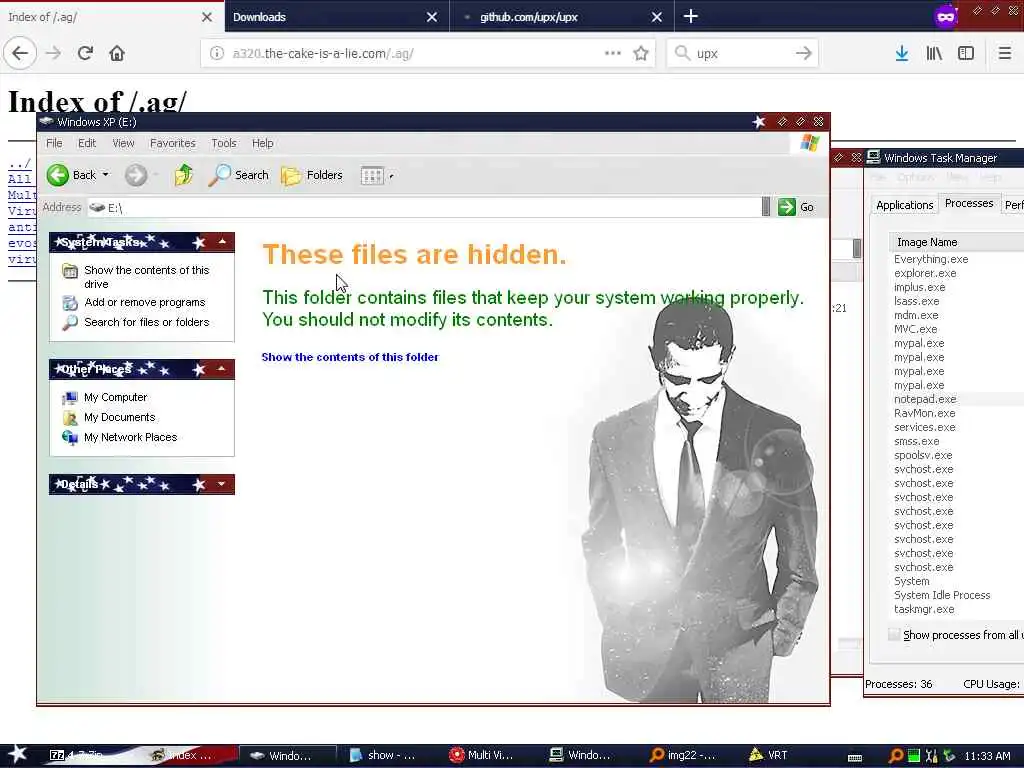Collapse the System Tasks panel
Image resolution: width=1024 pixels, height=768 pixels.
coord(222,242)
